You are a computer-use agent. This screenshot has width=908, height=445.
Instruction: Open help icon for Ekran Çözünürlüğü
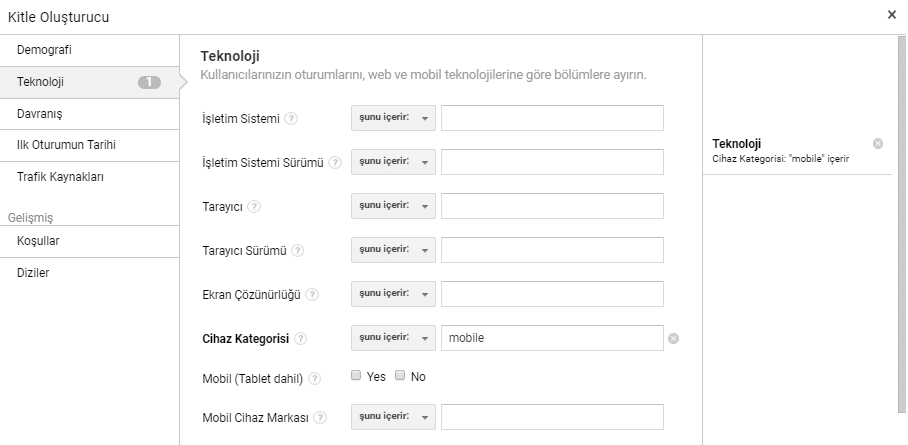pyautogui.click(x=312, y=295)
